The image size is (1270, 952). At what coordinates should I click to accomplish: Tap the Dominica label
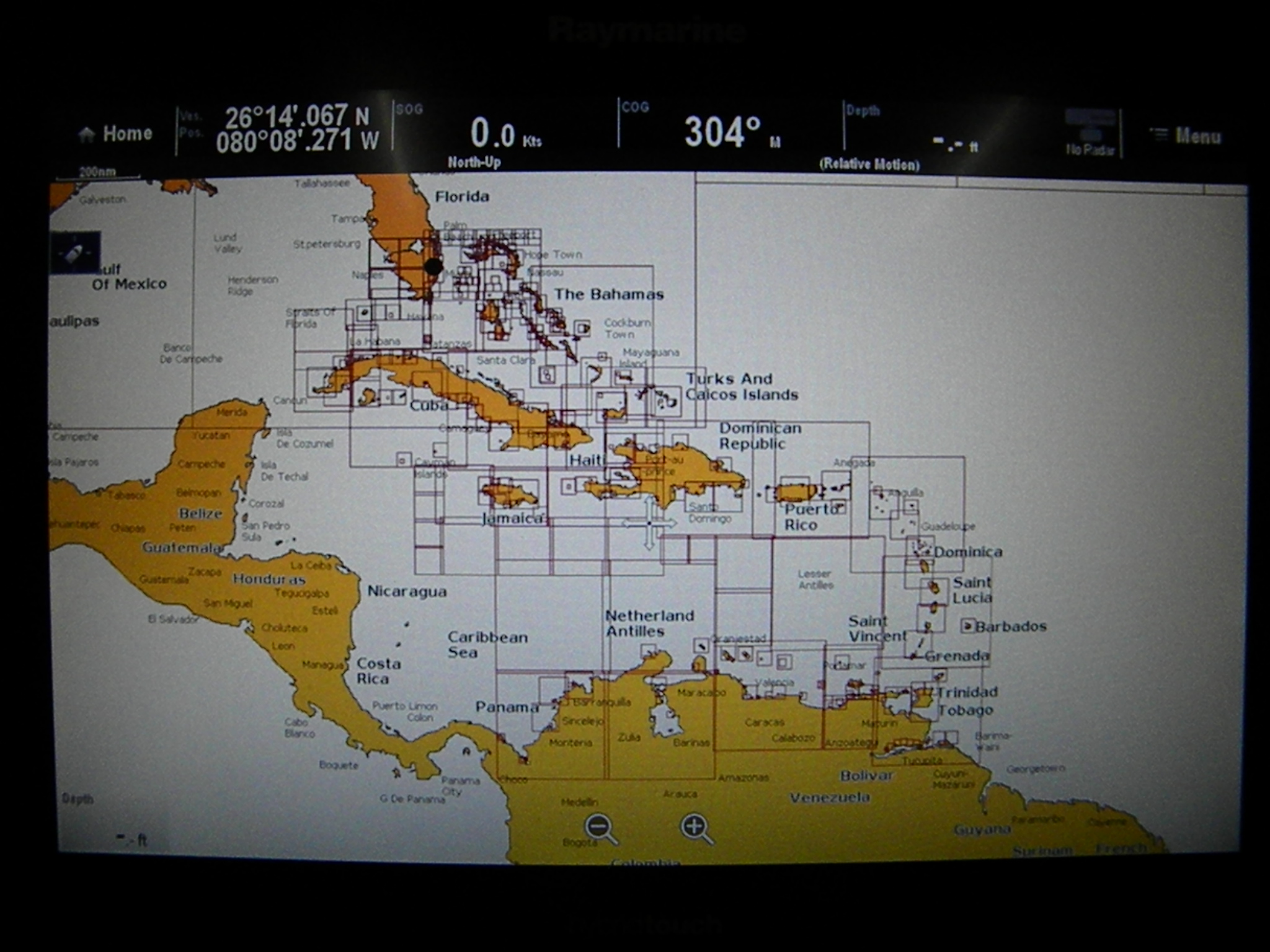pos(968,552)
